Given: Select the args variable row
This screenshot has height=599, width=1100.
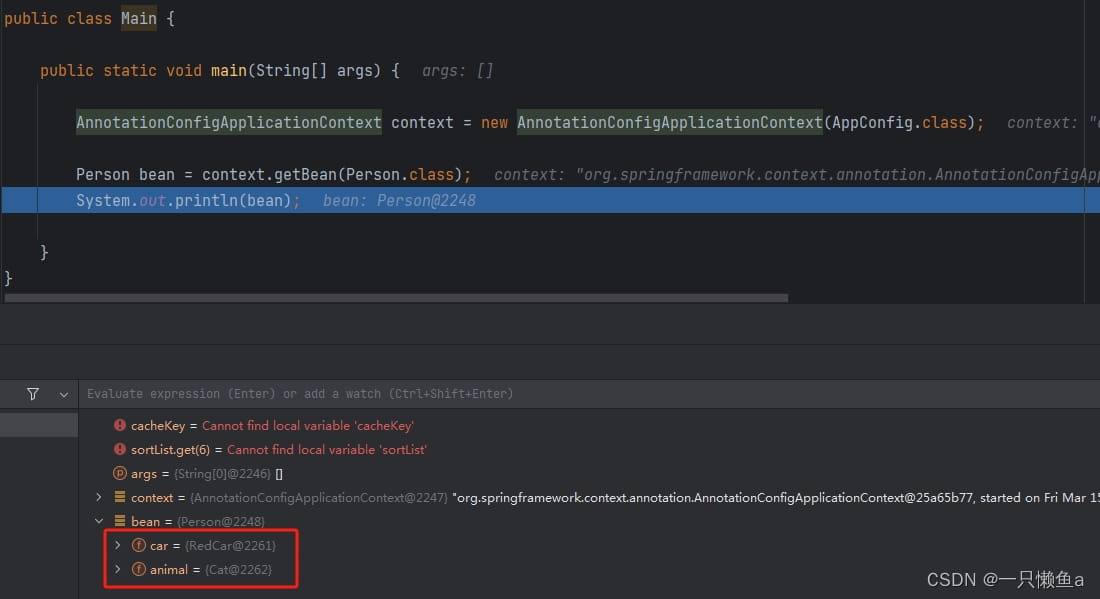Looking at the screenshot, I should point(589,473).
